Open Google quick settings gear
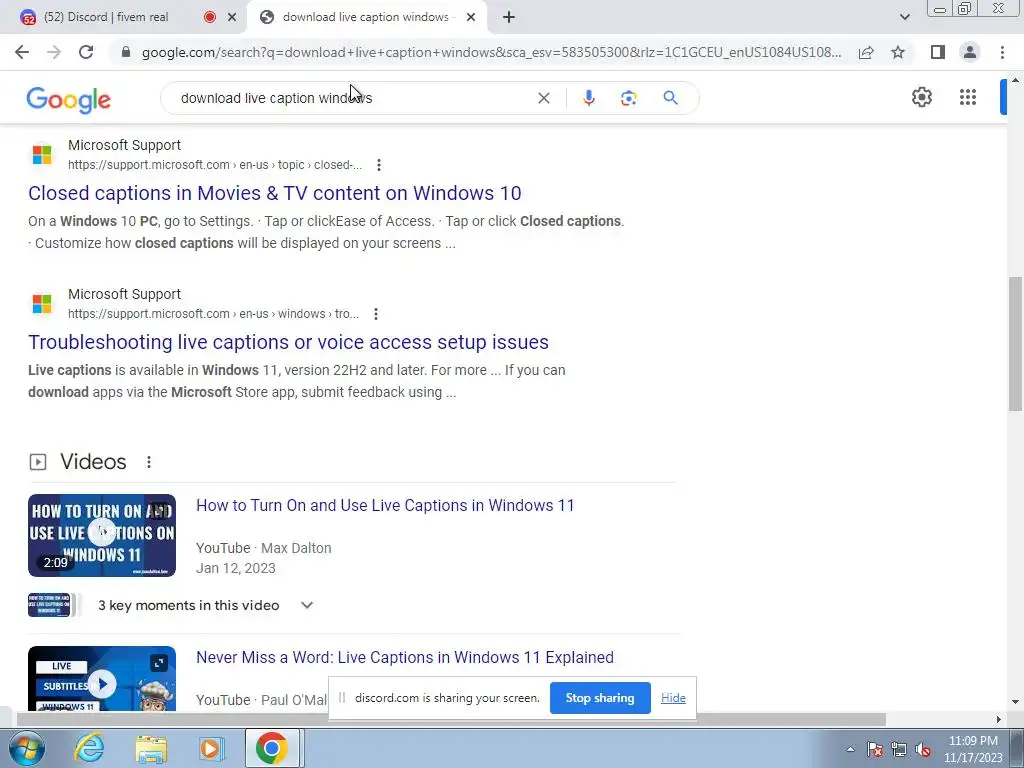 921,97
